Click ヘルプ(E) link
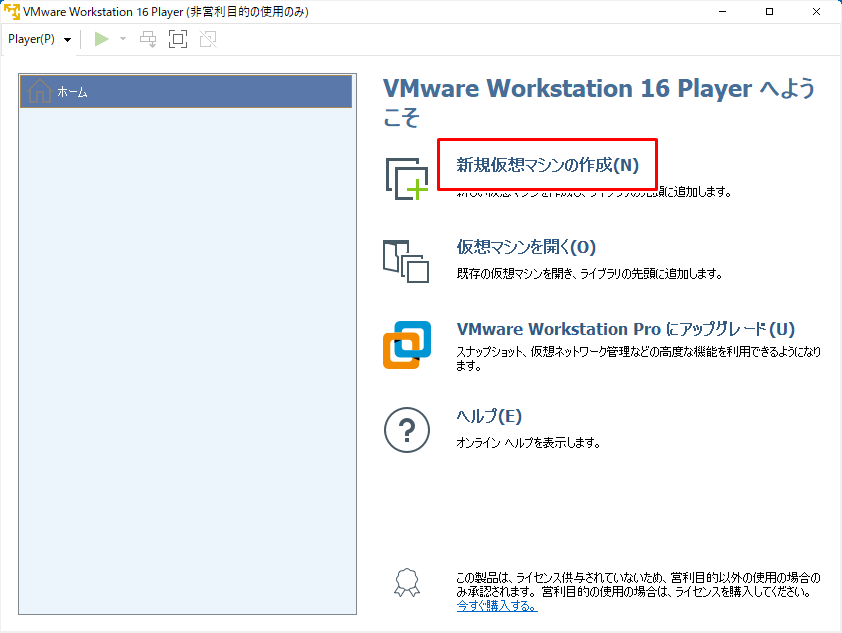 pos(489,416)
